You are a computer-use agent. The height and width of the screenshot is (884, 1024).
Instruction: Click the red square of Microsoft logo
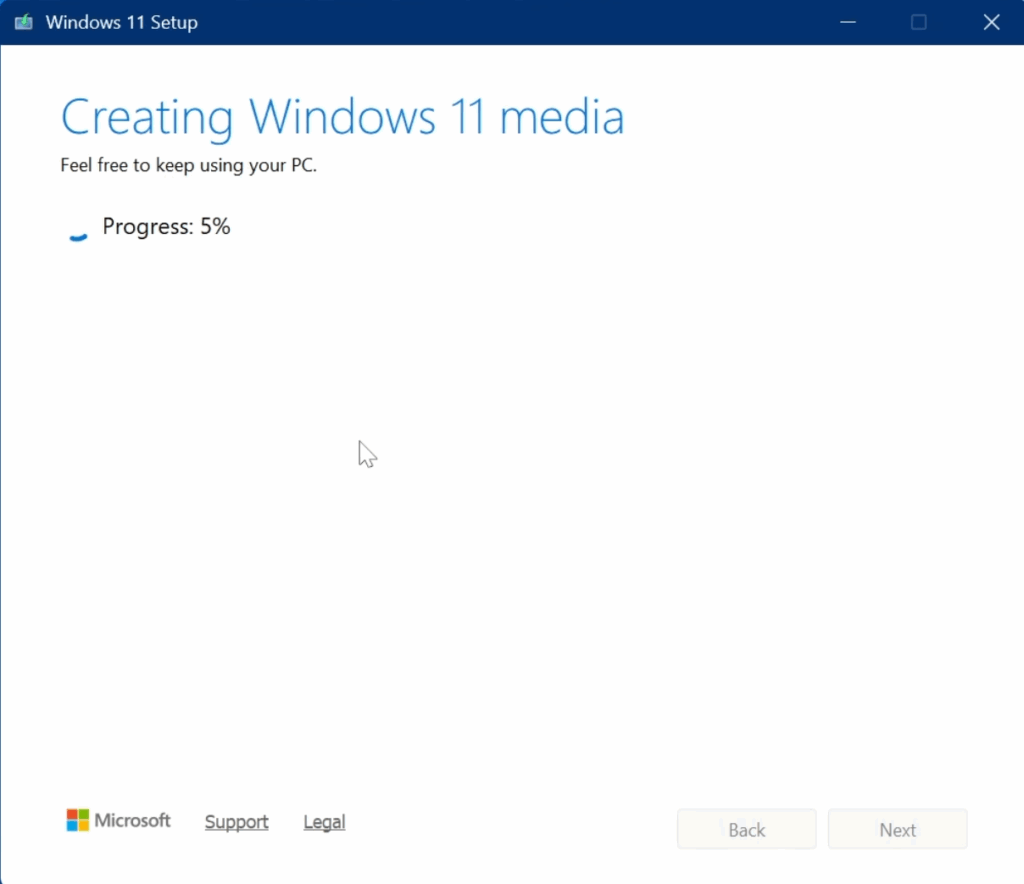coord(72,815)
